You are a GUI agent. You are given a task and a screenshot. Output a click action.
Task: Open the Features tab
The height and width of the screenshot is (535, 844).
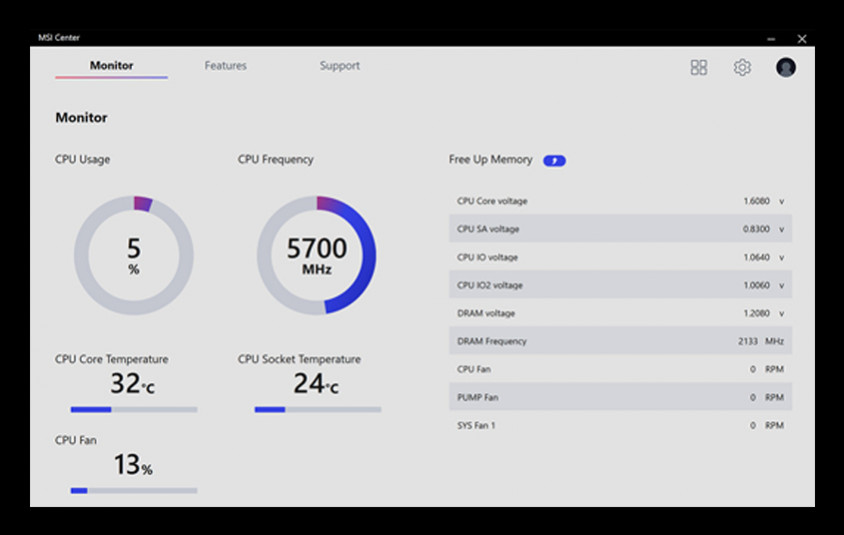tap(225, 66)
